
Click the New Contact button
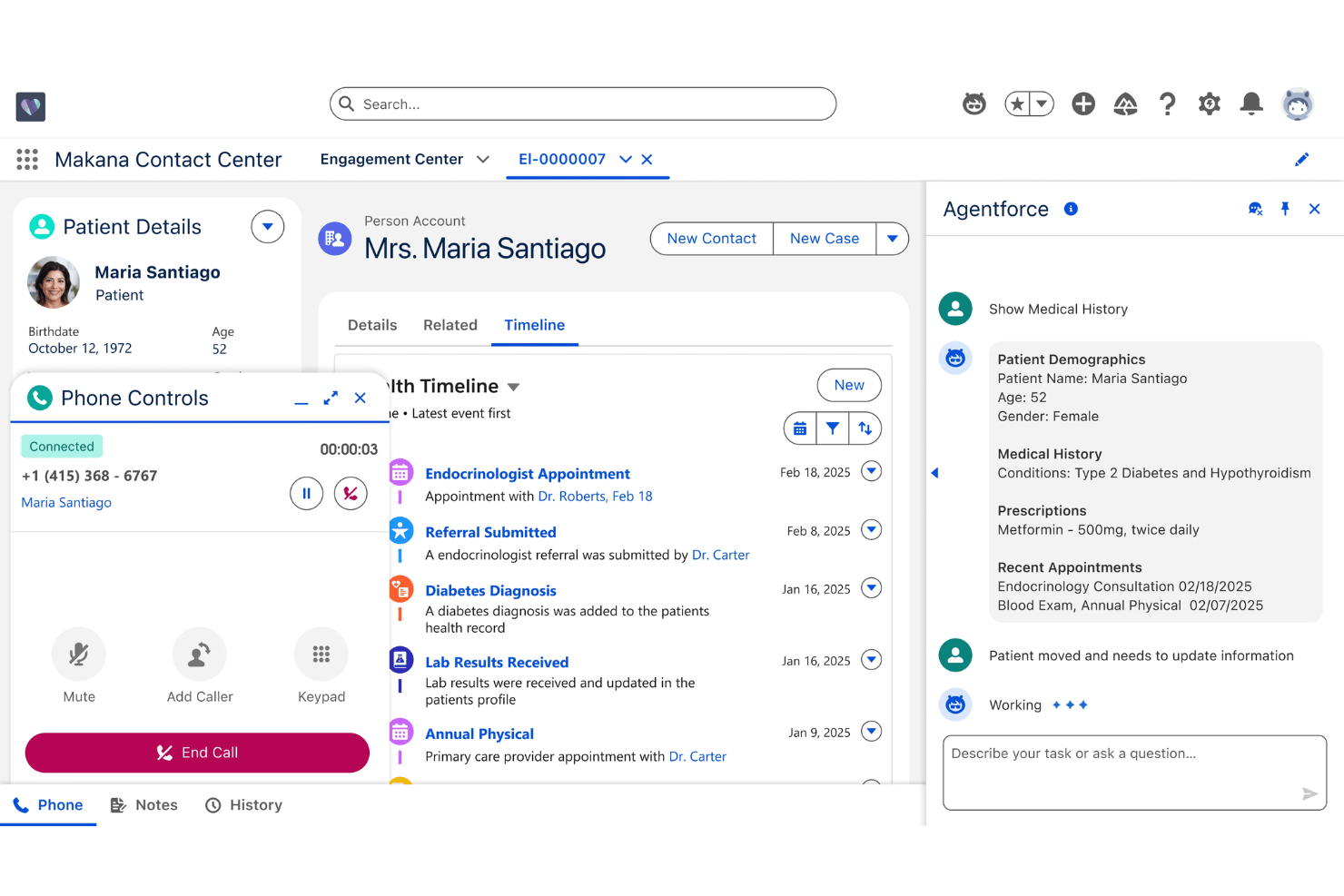[x=712, y=239]
